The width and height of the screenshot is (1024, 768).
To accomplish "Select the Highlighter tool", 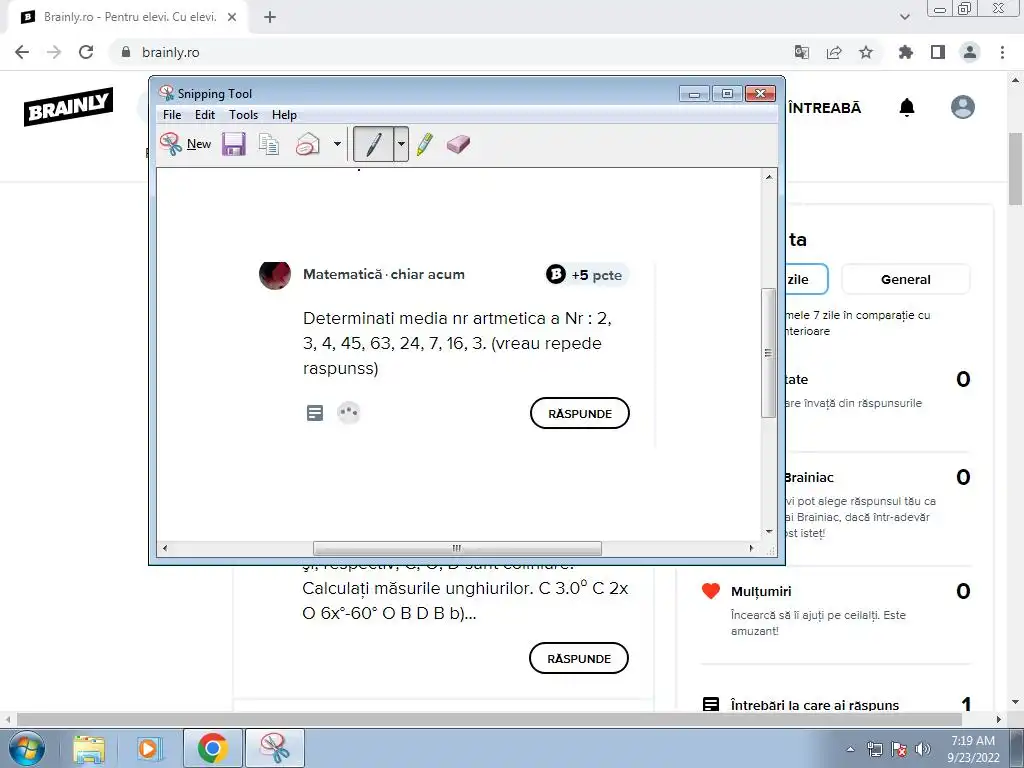I will [x=424, y=144].
